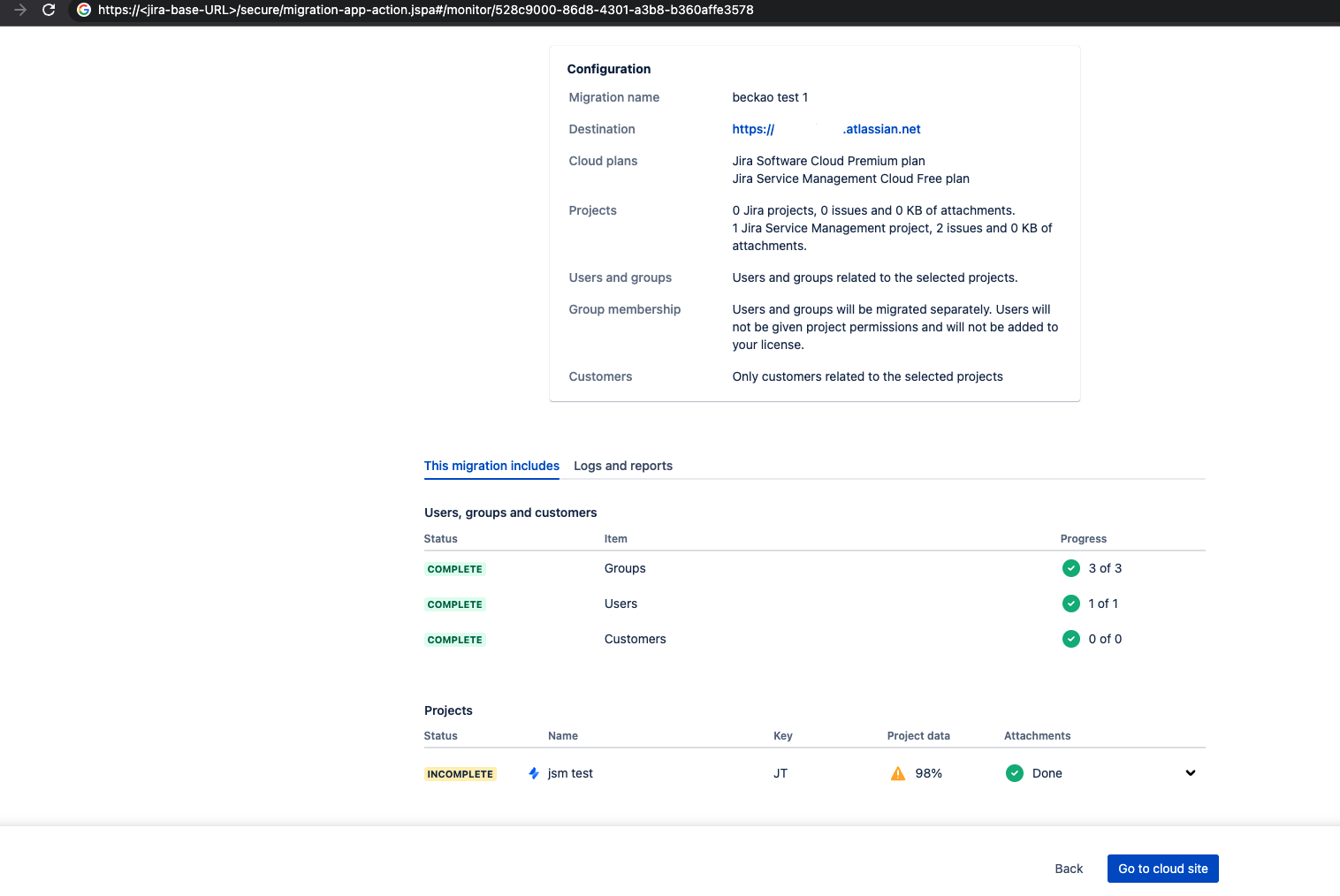Switch to the Logs and reports tab
The height and width of the screenshot is (896, 1340).
(x=623, y=466)
